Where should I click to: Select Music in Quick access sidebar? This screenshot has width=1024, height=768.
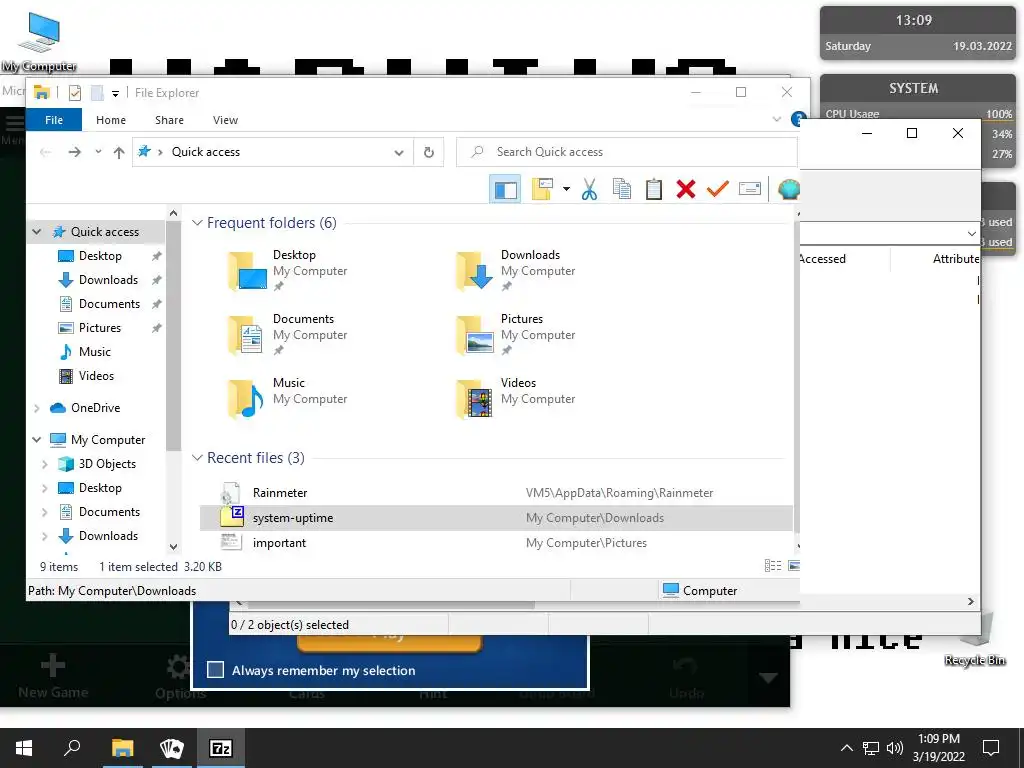click(95, 352)
